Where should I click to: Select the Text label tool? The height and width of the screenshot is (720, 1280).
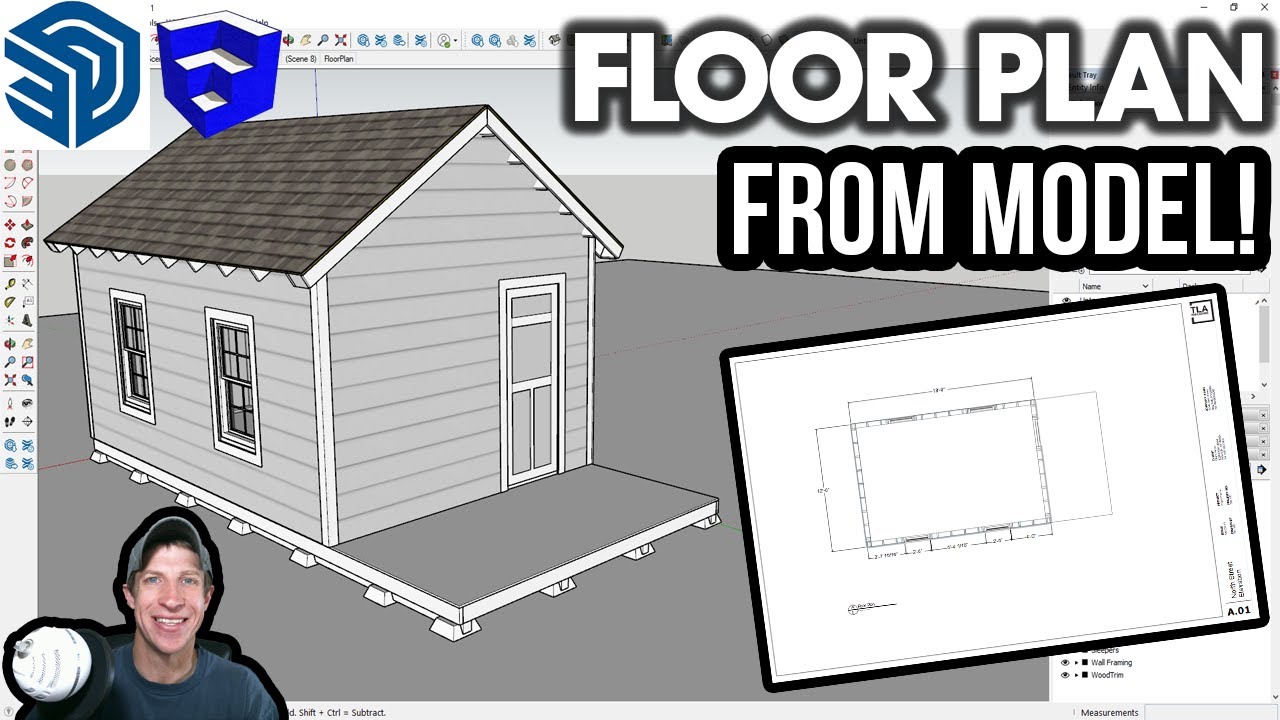pos(27,302)
